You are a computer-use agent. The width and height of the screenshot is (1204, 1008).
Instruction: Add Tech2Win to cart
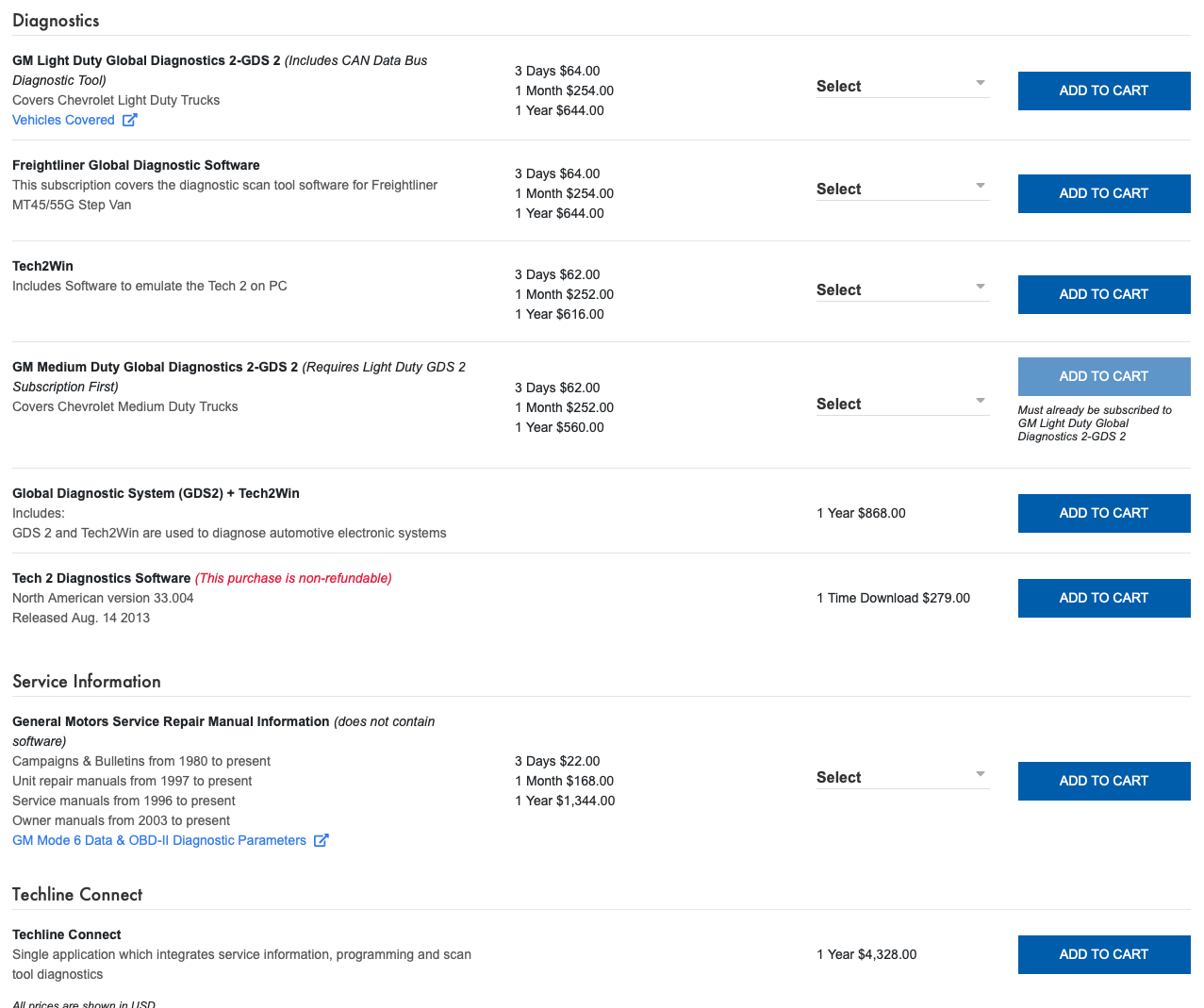point(1103,294)
